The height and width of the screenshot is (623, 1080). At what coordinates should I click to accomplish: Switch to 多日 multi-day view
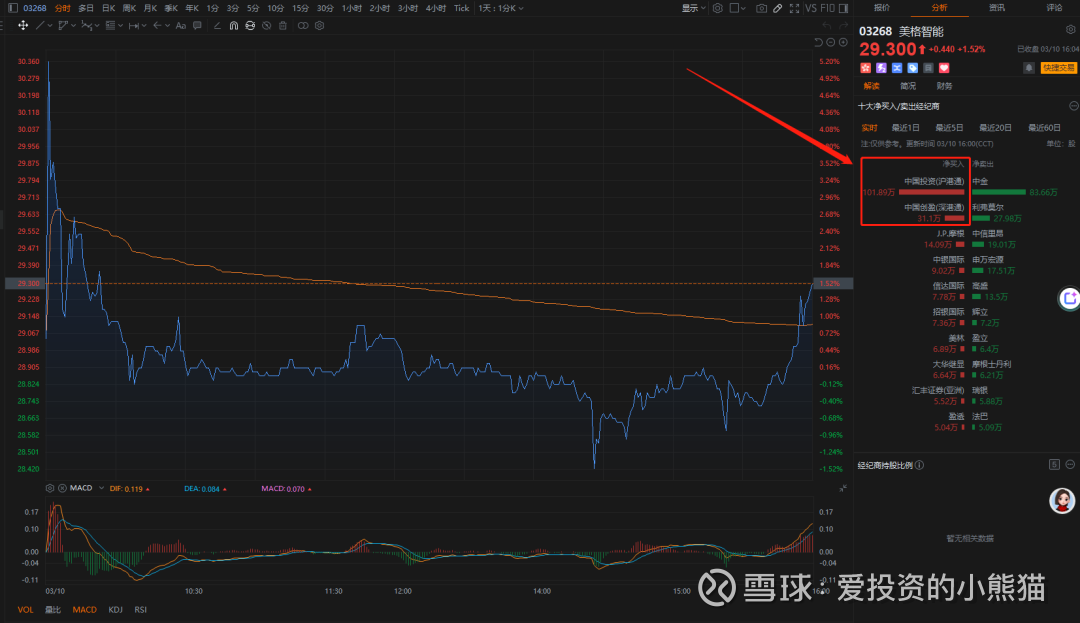click(85, 8)
